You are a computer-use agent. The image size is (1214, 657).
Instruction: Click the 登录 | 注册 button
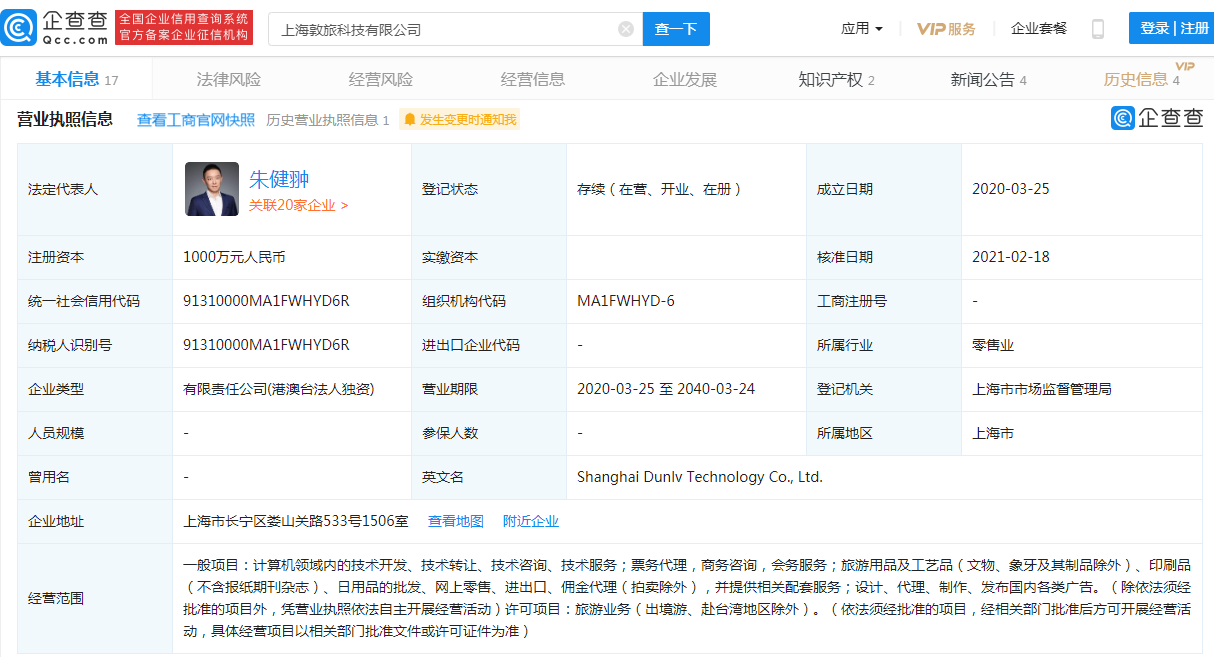1171,28
